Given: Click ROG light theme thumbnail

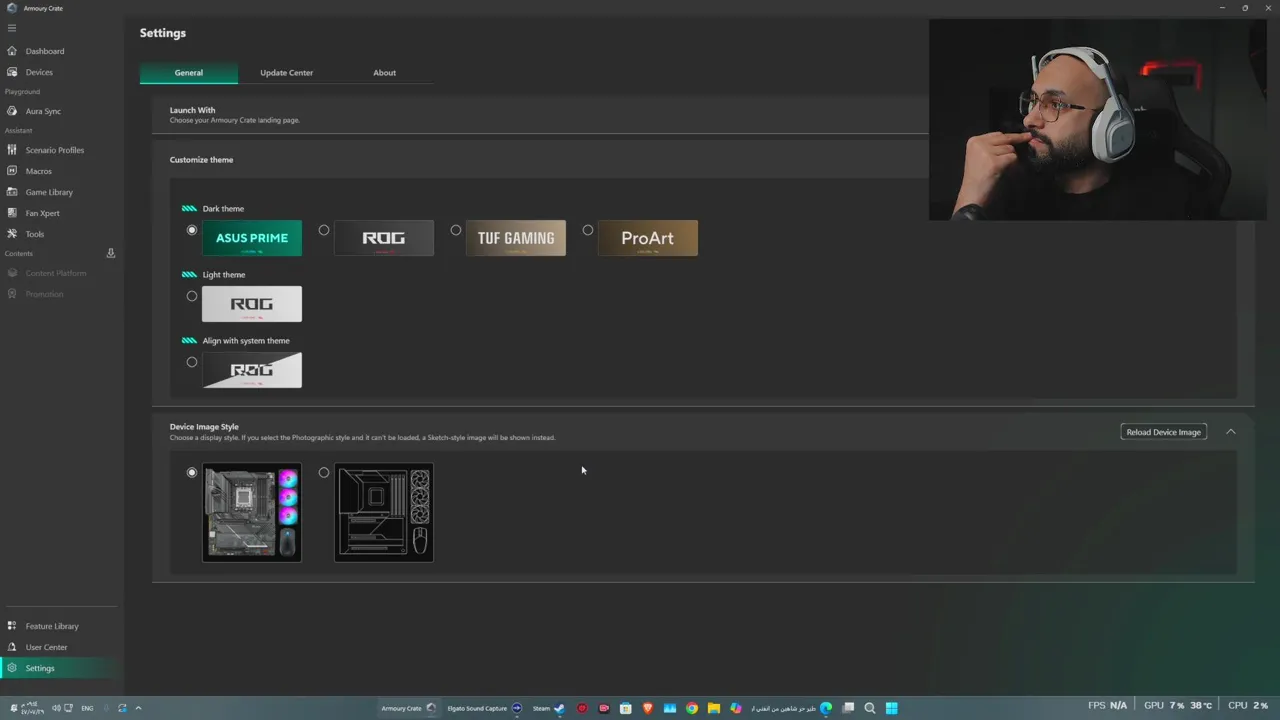Looking at the screenshot, I should 252,304.
